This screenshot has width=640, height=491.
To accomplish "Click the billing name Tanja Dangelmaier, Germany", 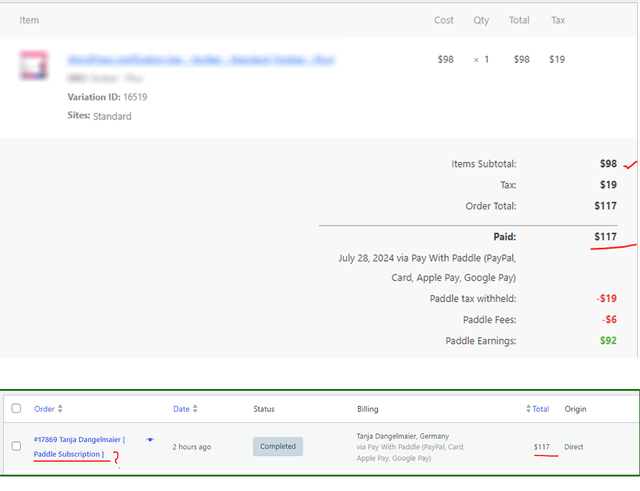I will pos(403,436).
